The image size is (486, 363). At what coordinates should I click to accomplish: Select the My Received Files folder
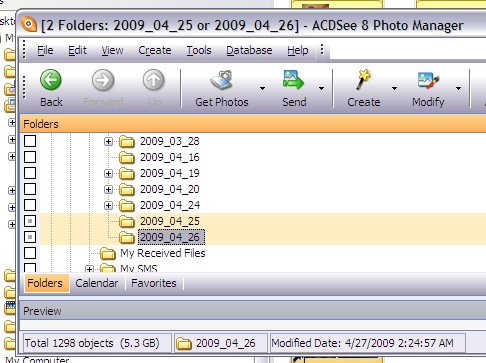point(163,253)
